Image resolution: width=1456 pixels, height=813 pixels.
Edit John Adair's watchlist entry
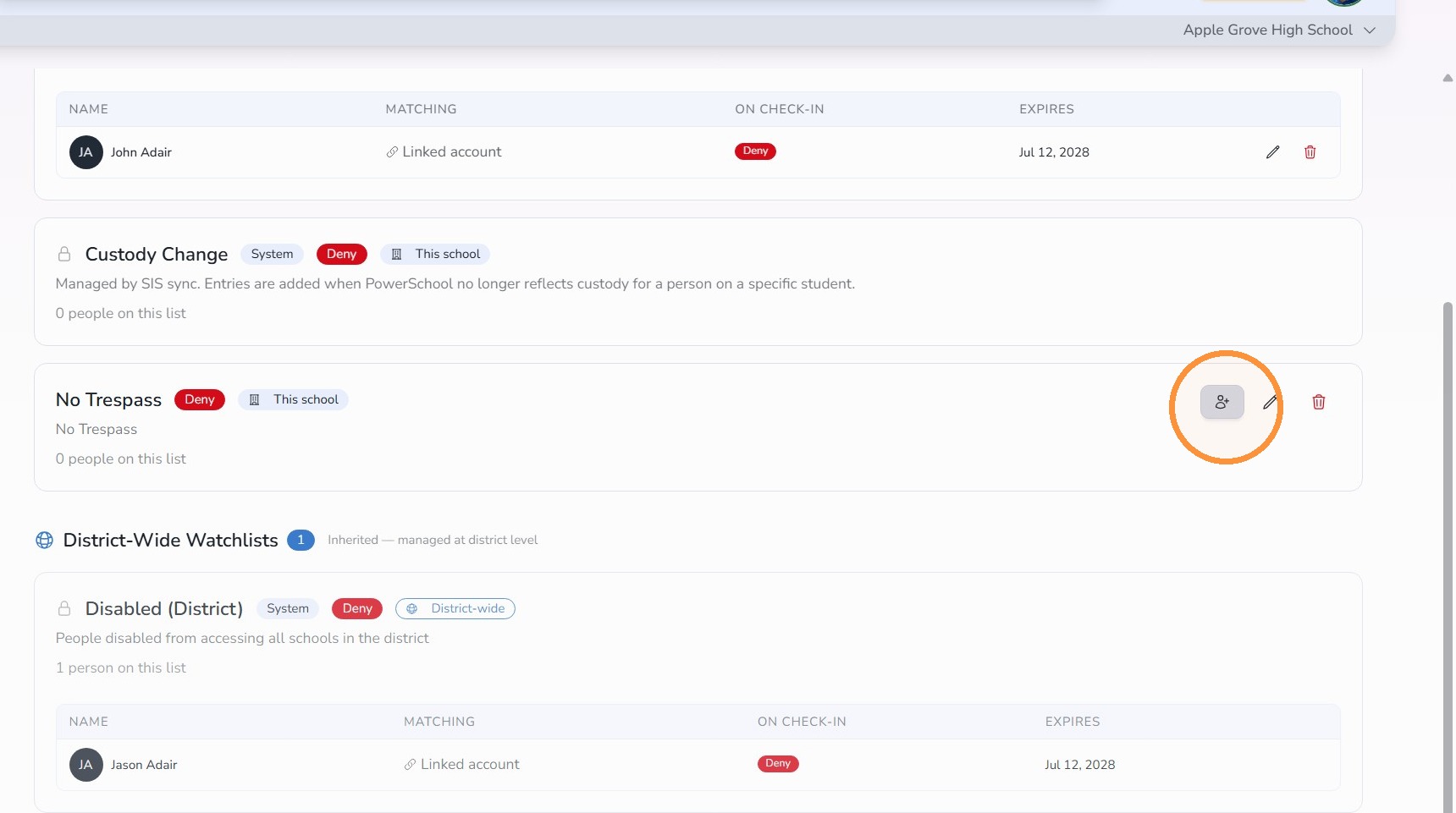[x=1272, y=152]
